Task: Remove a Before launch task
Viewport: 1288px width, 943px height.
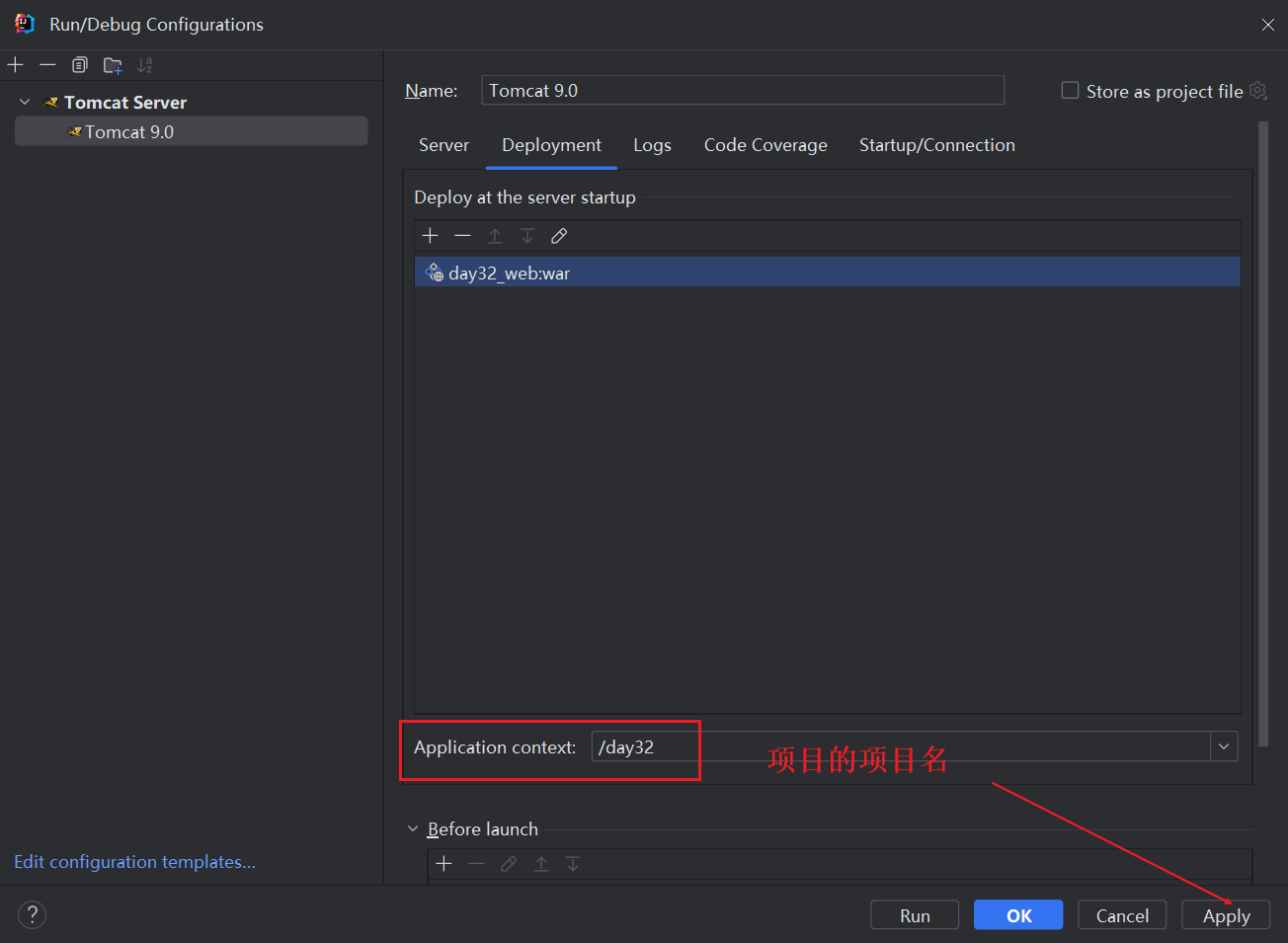Action: [476, 864]
